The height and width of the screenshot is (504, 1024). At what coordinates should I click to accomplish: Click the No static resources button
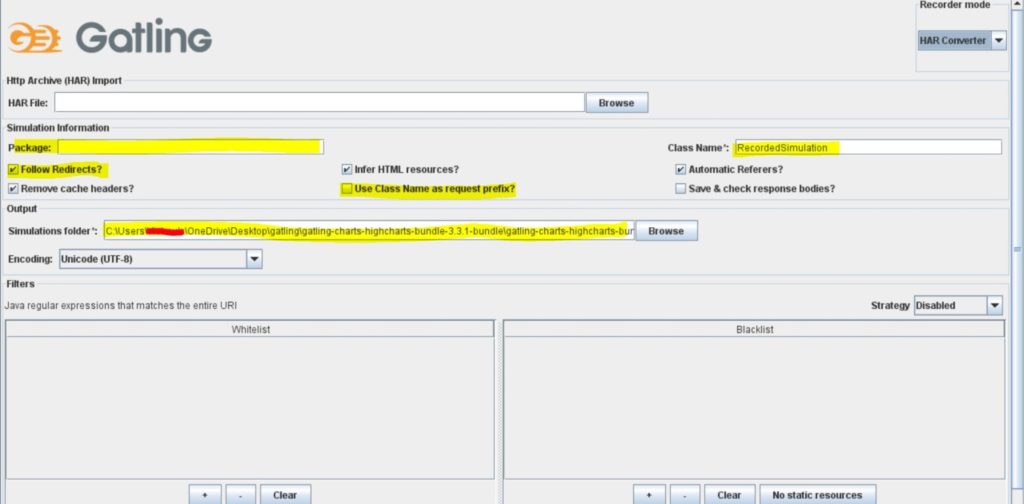click(x=817, y=494)
